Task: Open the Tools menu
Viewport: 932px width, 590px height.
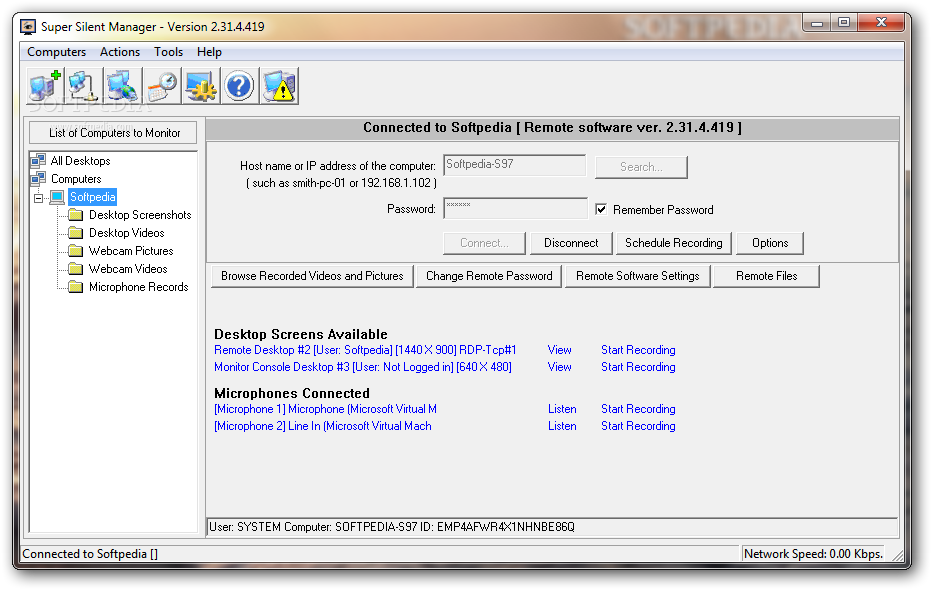Action: click(168, 52)
